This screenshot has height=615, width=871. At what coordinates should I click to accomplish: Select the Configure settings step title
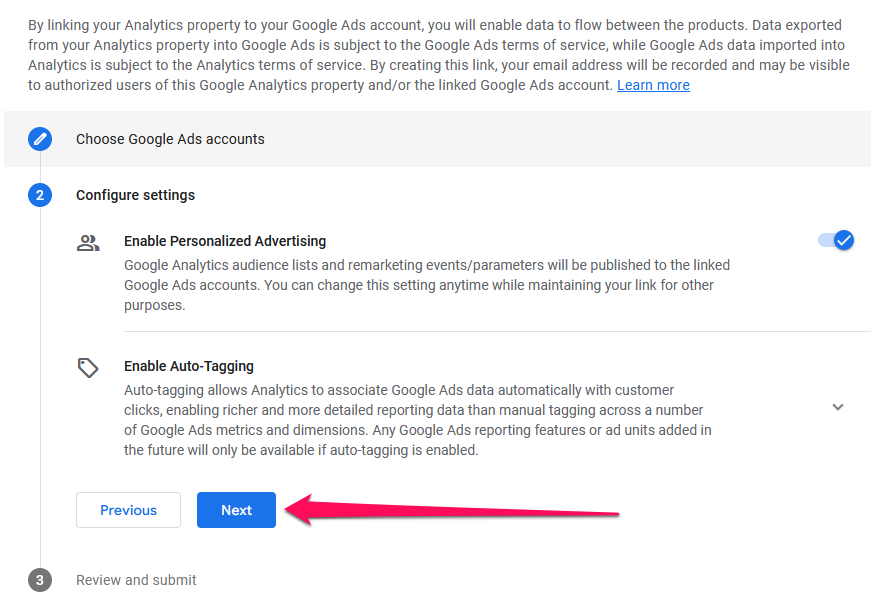tap(135, 195)
